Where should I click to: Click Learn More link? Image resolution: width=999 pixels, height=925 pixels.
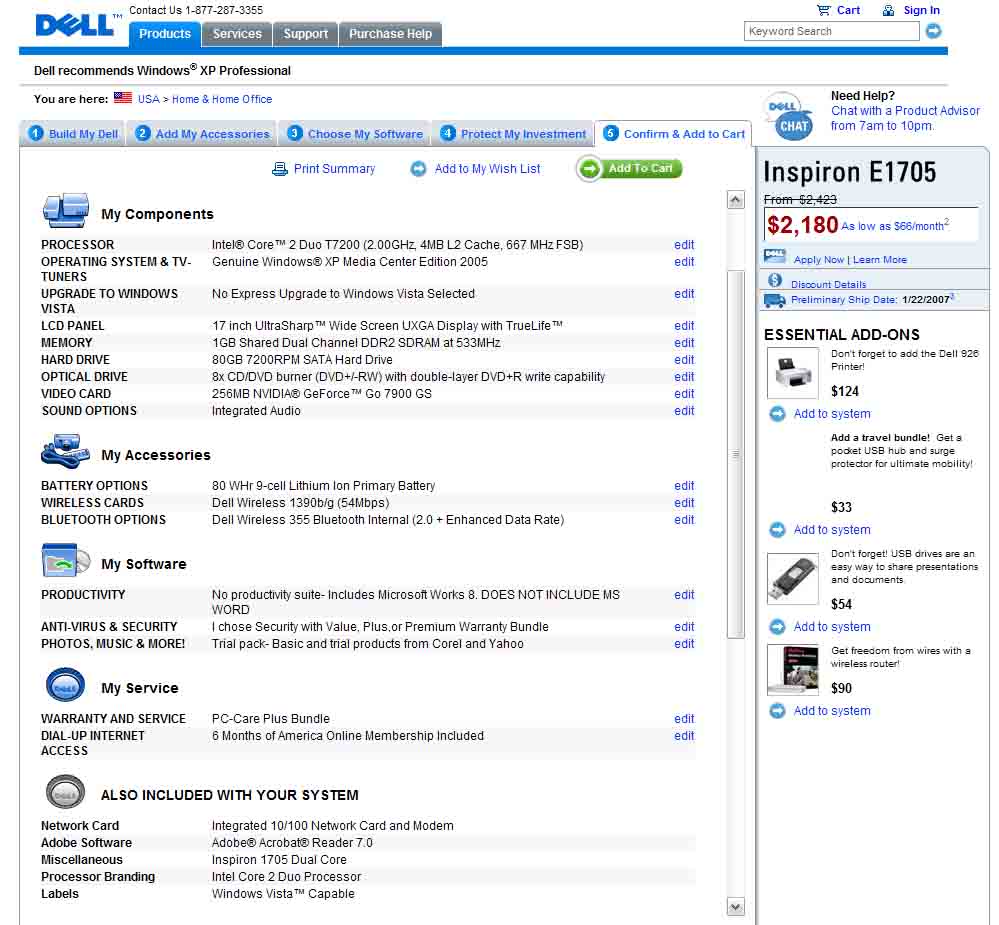tap(879, 260)
